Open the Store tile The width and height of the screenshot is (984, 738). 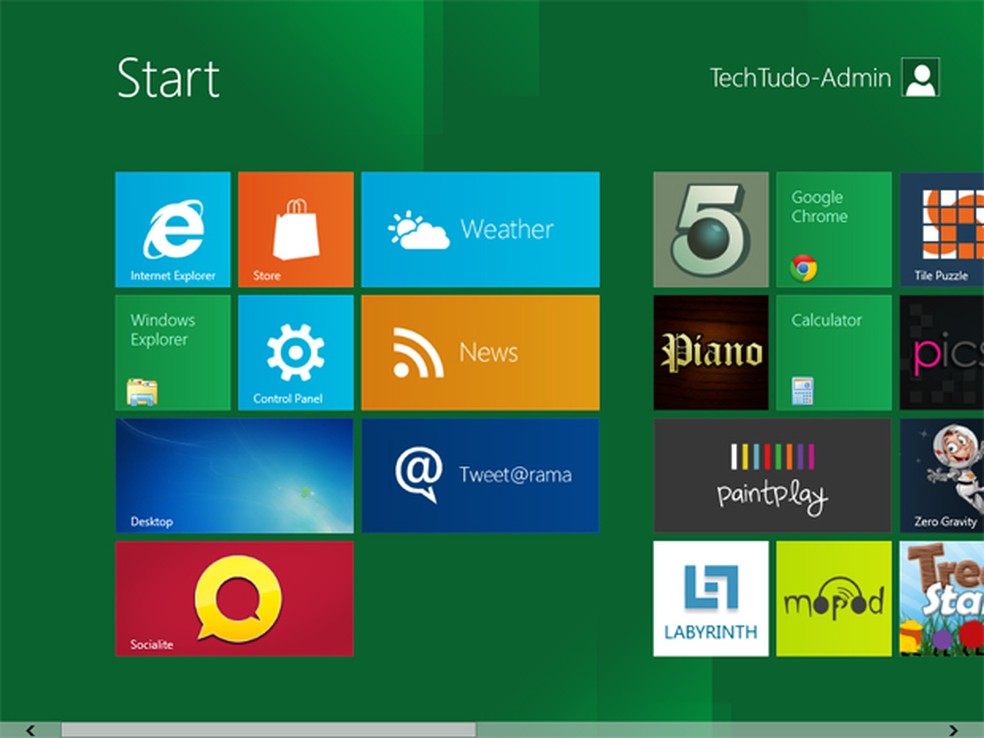[x=296, y=229]
